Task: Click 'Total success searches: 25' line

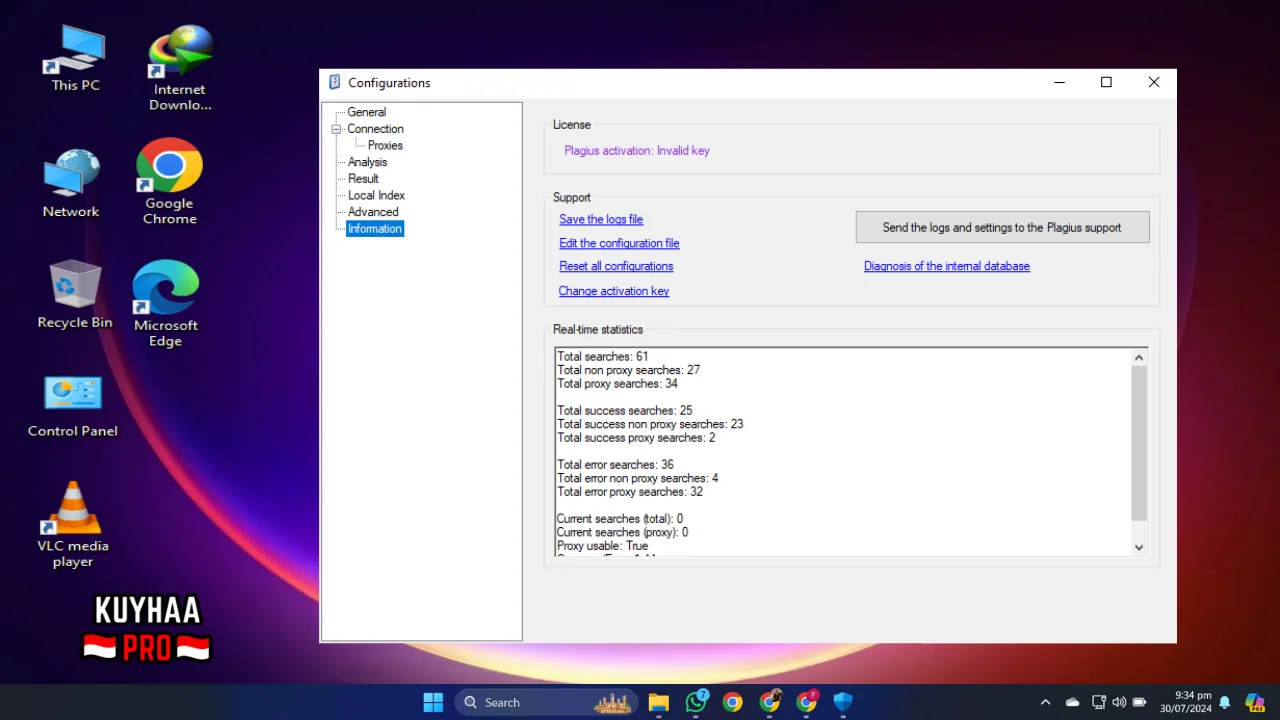Action: tap(625, 410)
